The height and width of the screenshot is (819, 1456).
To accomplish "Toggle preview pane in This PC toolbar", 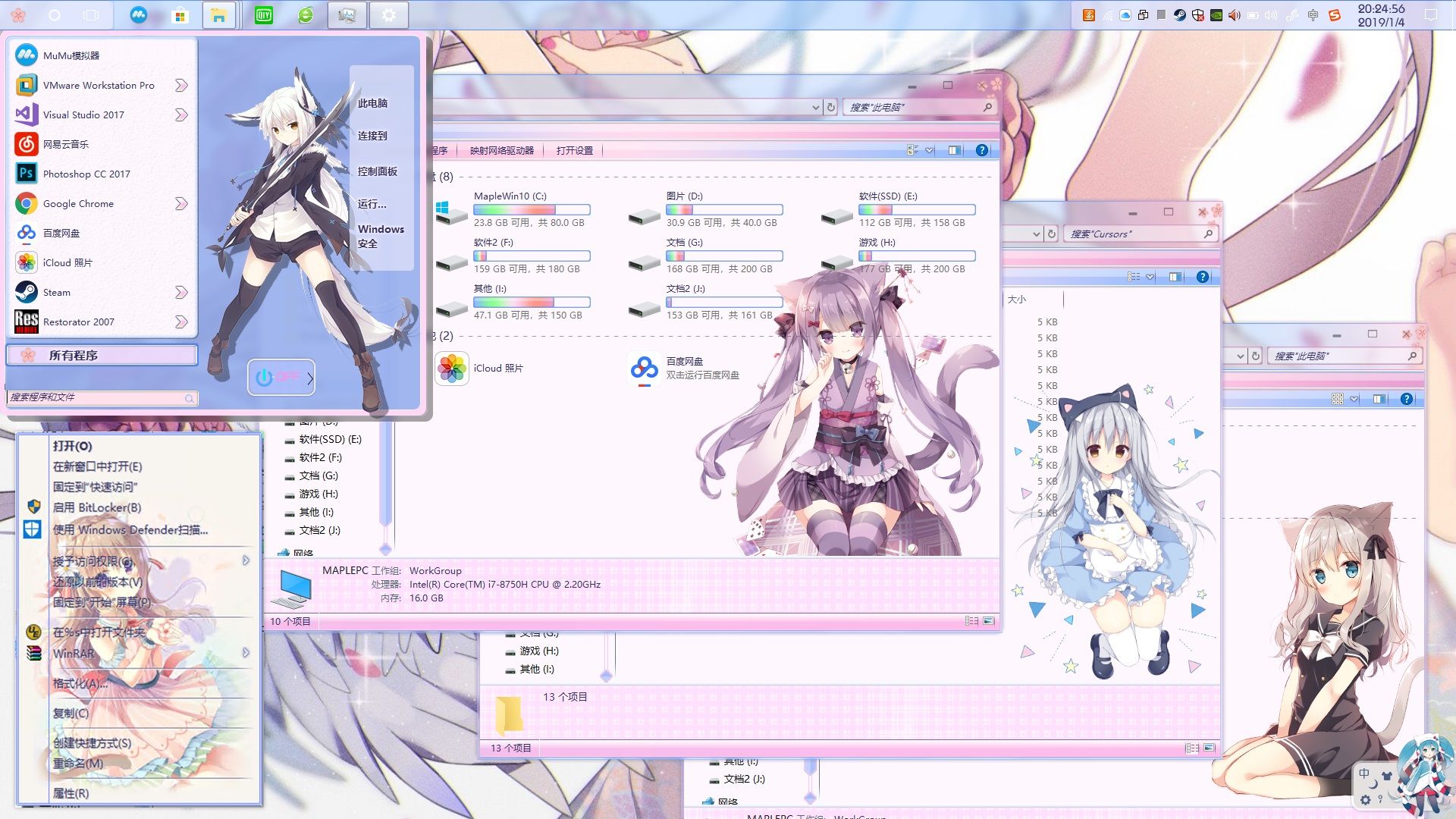I will pyautogui.click(x=955, y=150).
